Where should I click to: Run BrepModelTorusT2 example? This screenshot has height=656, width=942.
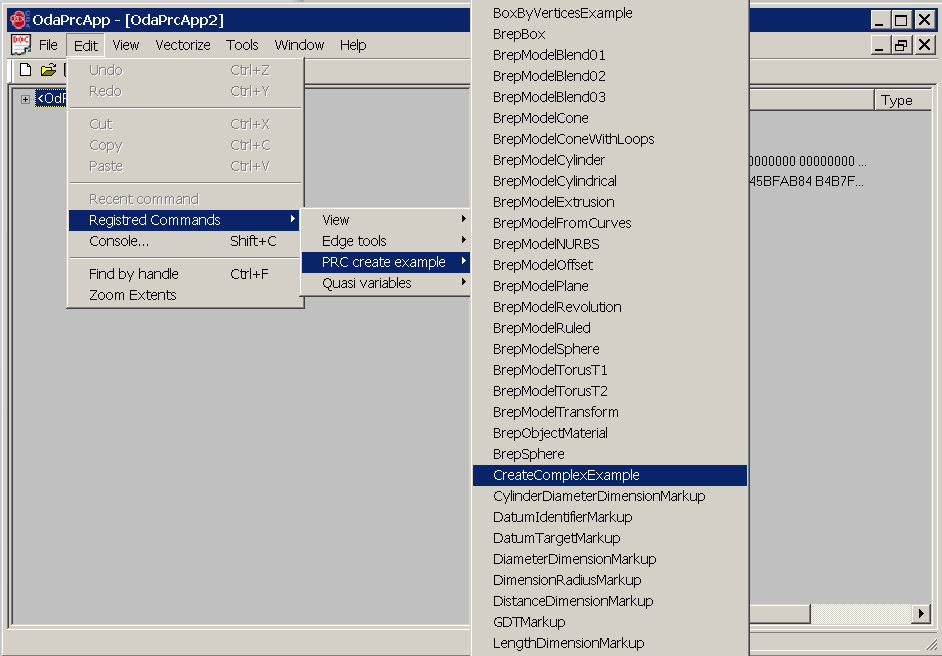[610, 392]
